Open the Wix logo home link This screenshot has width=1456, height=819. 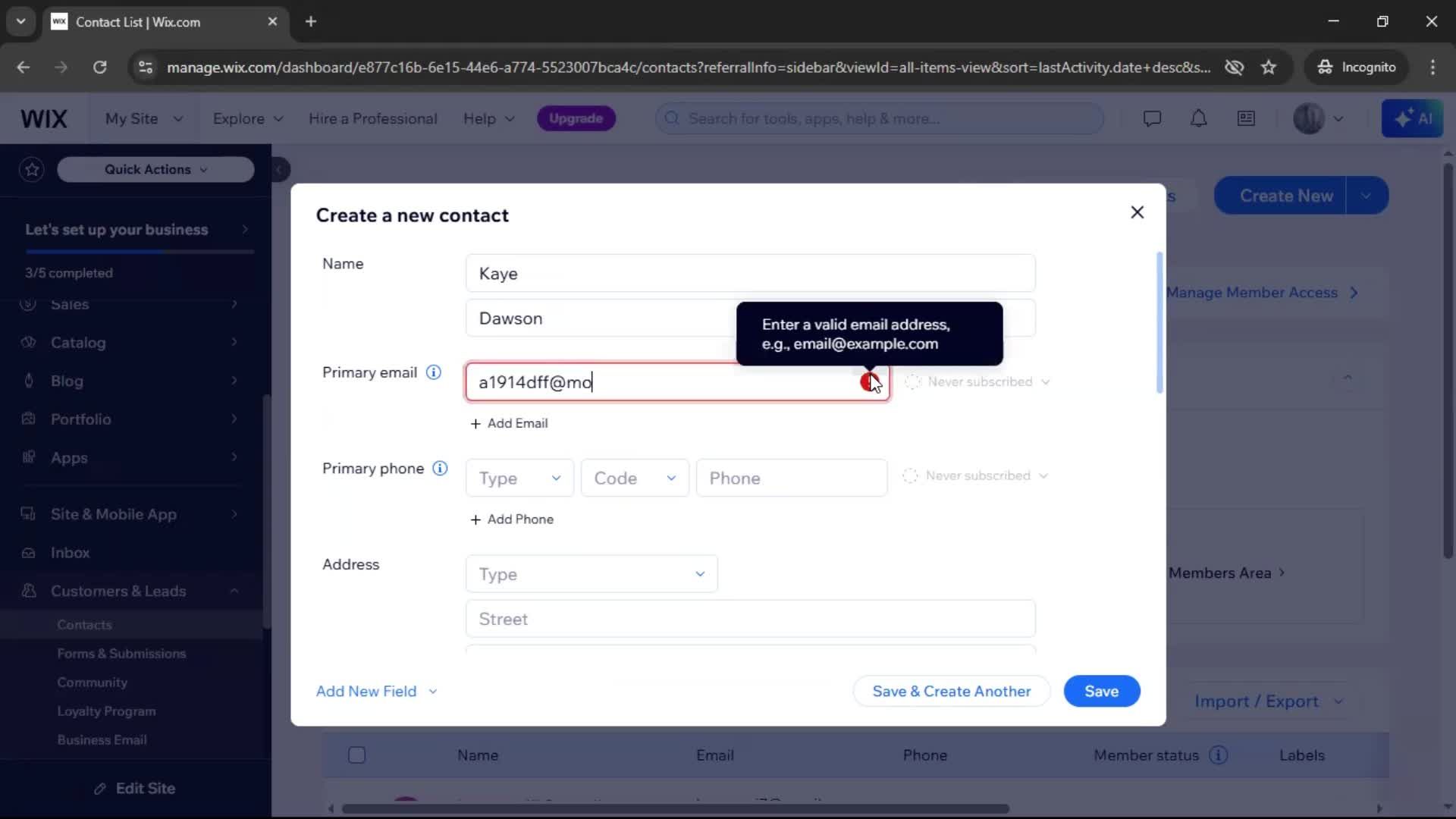pyautogui.click(x=44, y=119)
